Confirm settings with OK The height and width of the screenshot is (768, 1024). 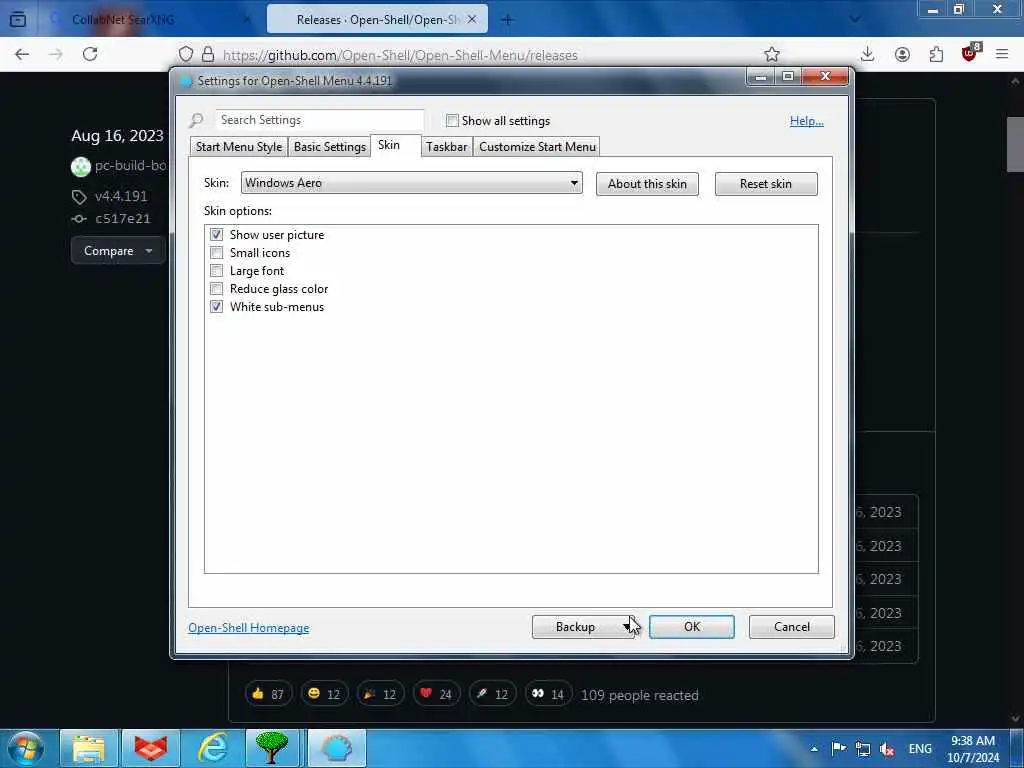[x=692, y=627]
